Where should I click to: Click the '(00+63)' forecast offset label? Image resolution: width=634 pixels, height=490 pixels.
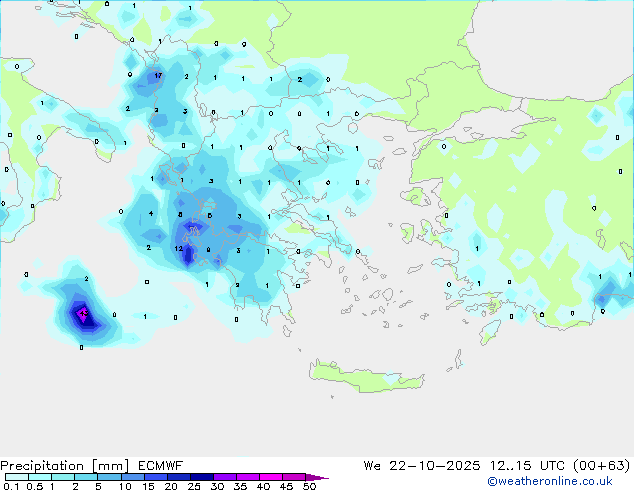click(602, 466)
